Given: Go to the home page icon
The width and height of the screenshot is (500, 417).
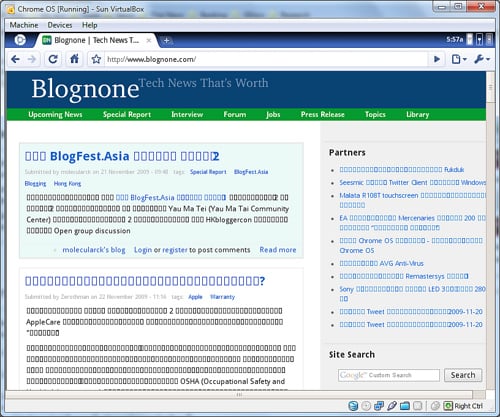Looking at the screenshot, I should pos(74,59).
